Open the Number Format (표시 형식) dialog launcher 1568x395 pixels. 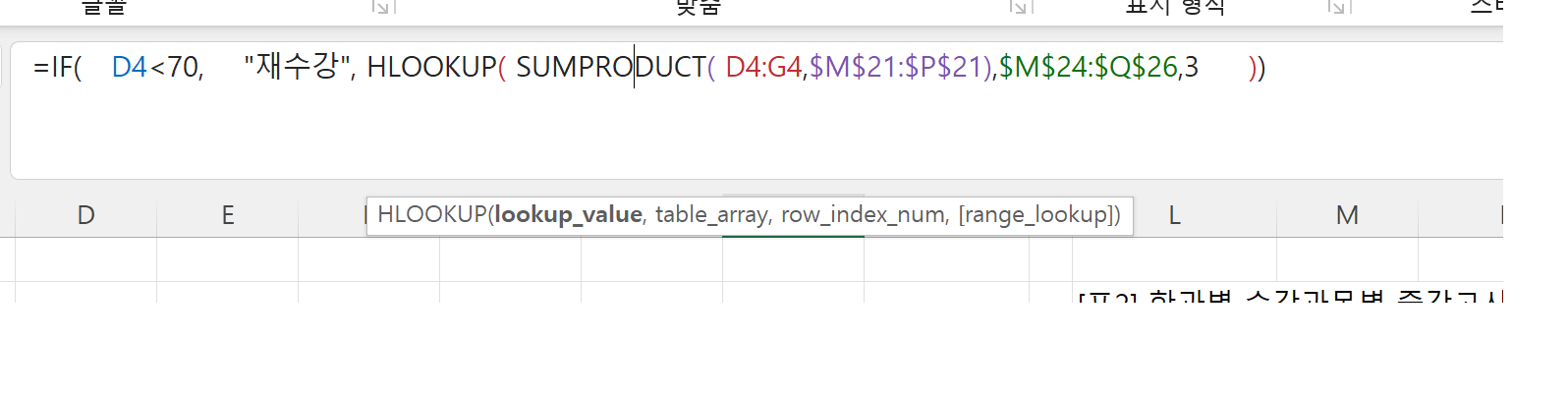(1337, 7)
